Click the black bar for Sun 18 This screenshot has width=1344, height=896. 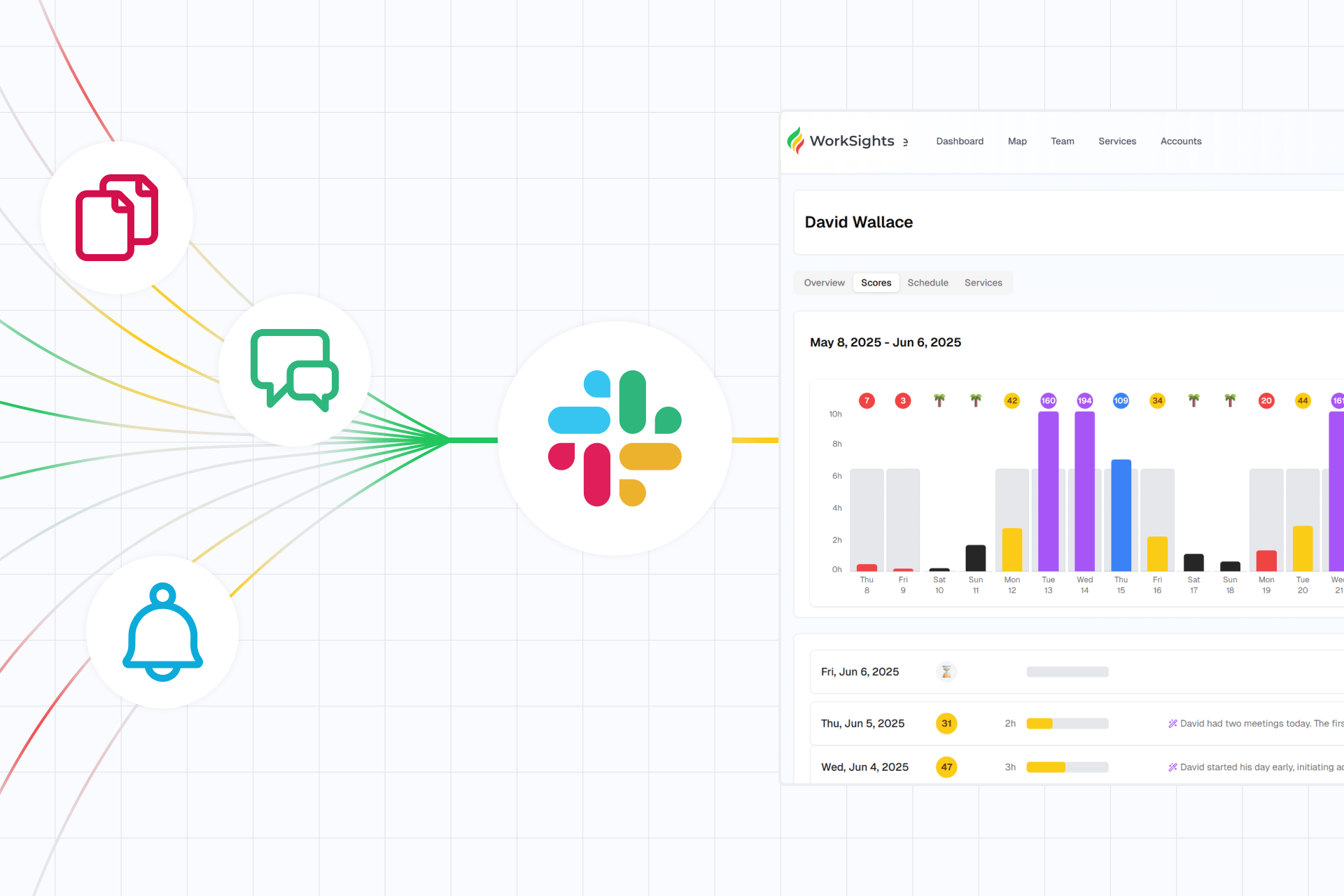[1230, 566]
